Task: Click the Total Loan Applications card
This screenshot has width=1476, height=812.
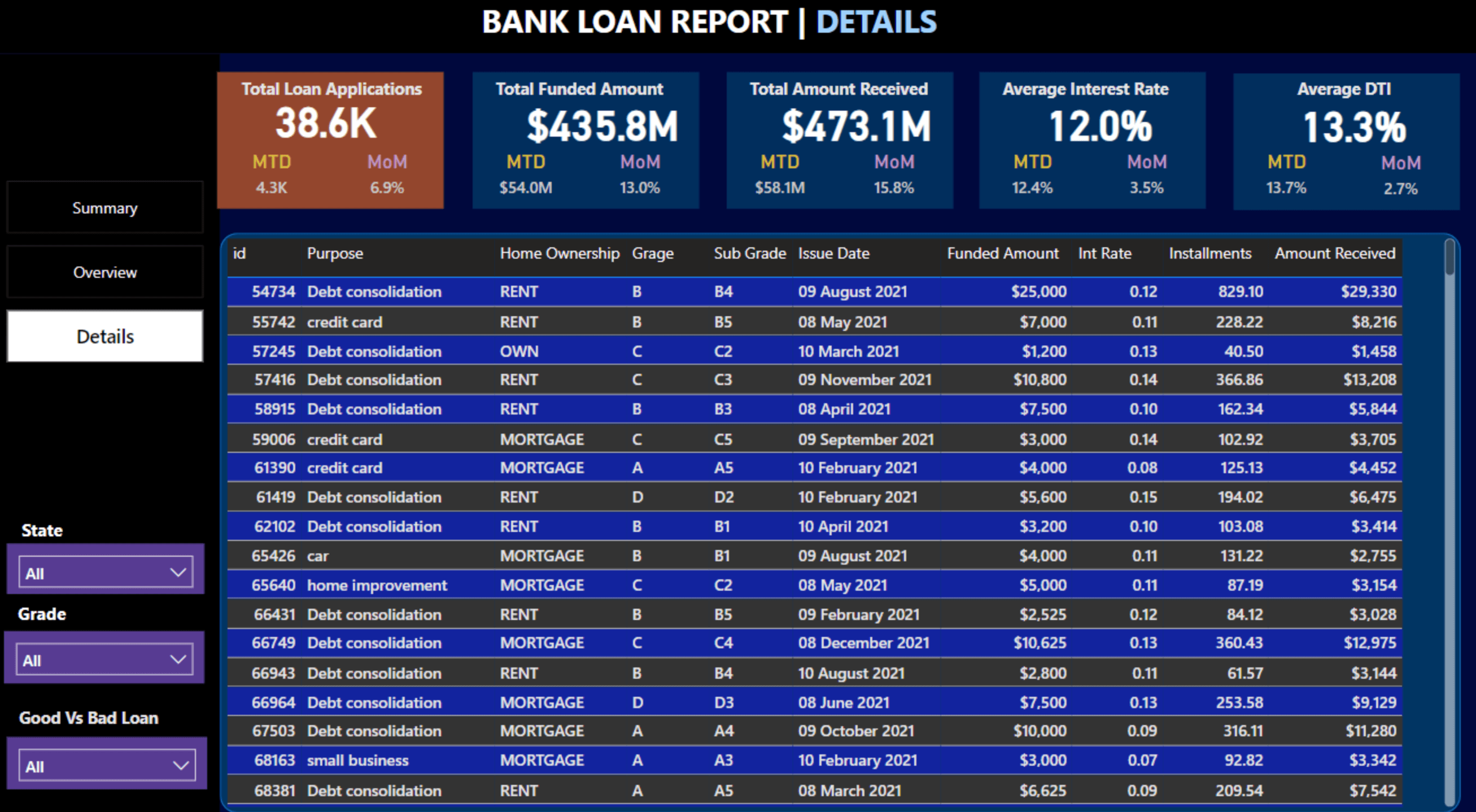Action: point(331,141)
